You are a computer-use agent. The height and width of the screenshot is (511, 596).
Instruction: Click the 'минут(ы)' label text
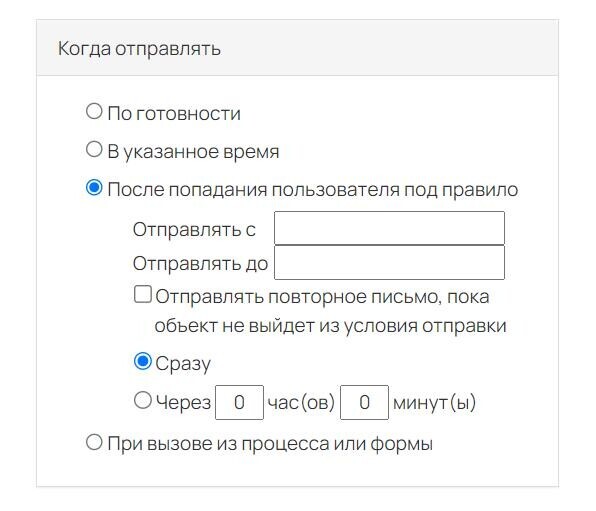(434, 403)
